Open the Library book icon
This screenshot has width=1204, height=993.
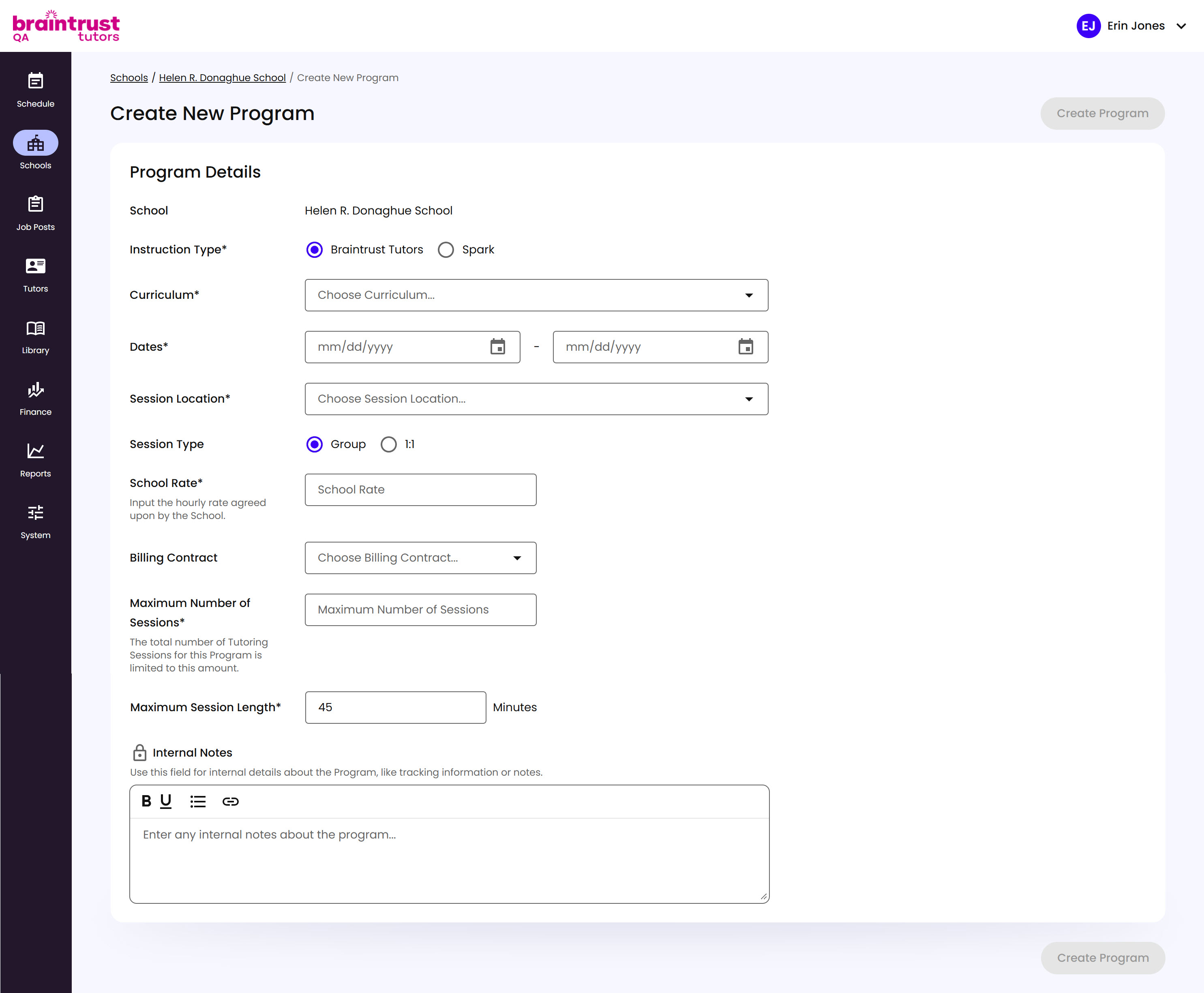click(x=35, y=328)
